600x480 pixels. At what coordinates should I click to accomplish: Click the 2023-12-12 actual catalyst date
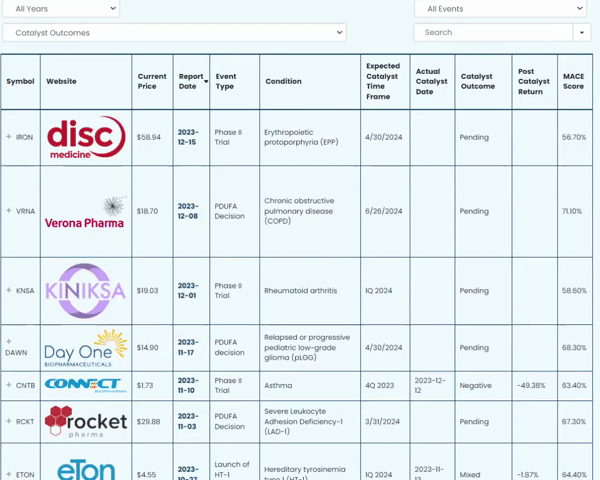pos(430,385)
